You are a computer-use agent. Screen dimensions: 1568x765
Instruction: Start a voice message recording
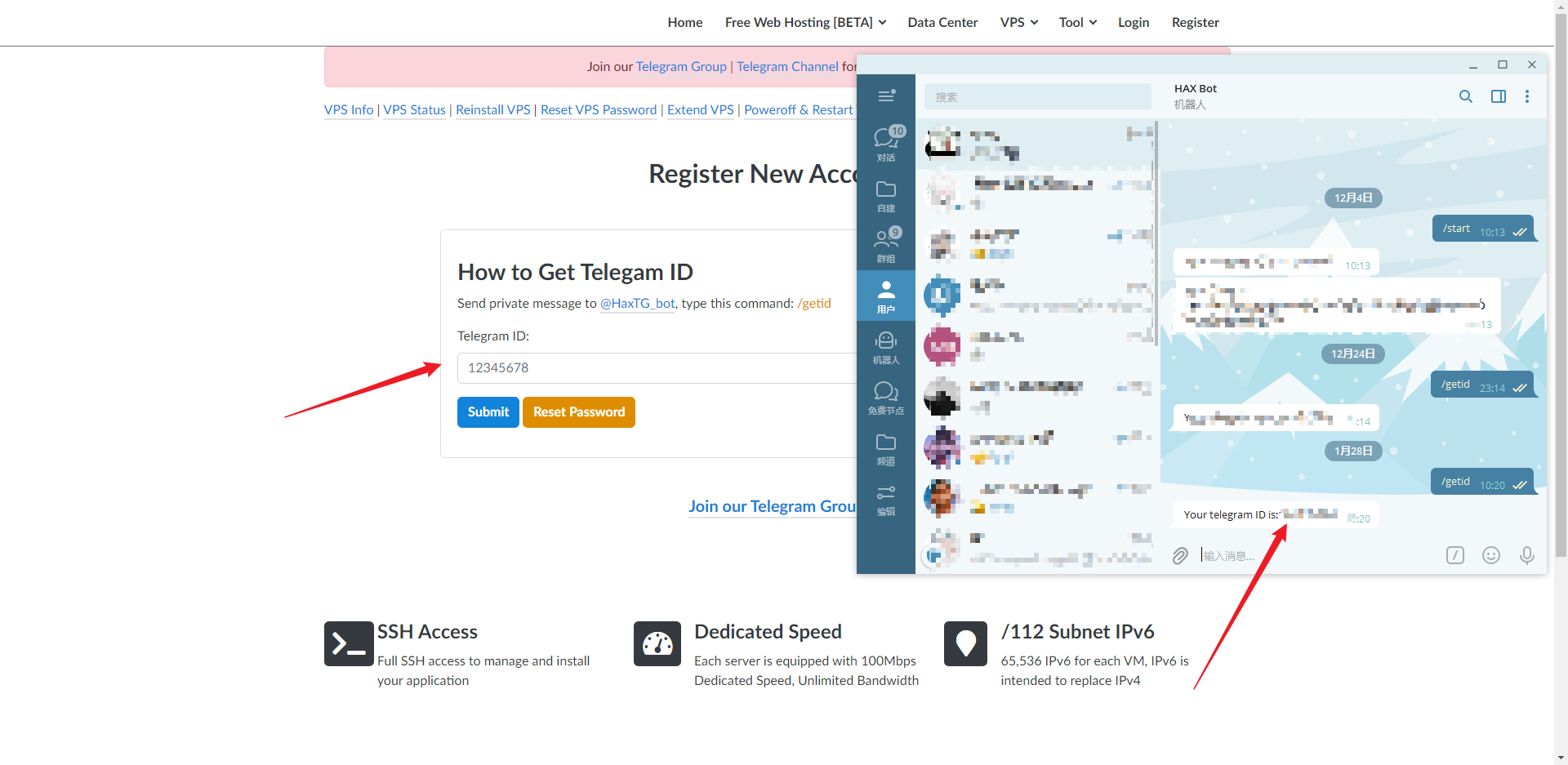pyautogui.click(x=1526, y=555)
